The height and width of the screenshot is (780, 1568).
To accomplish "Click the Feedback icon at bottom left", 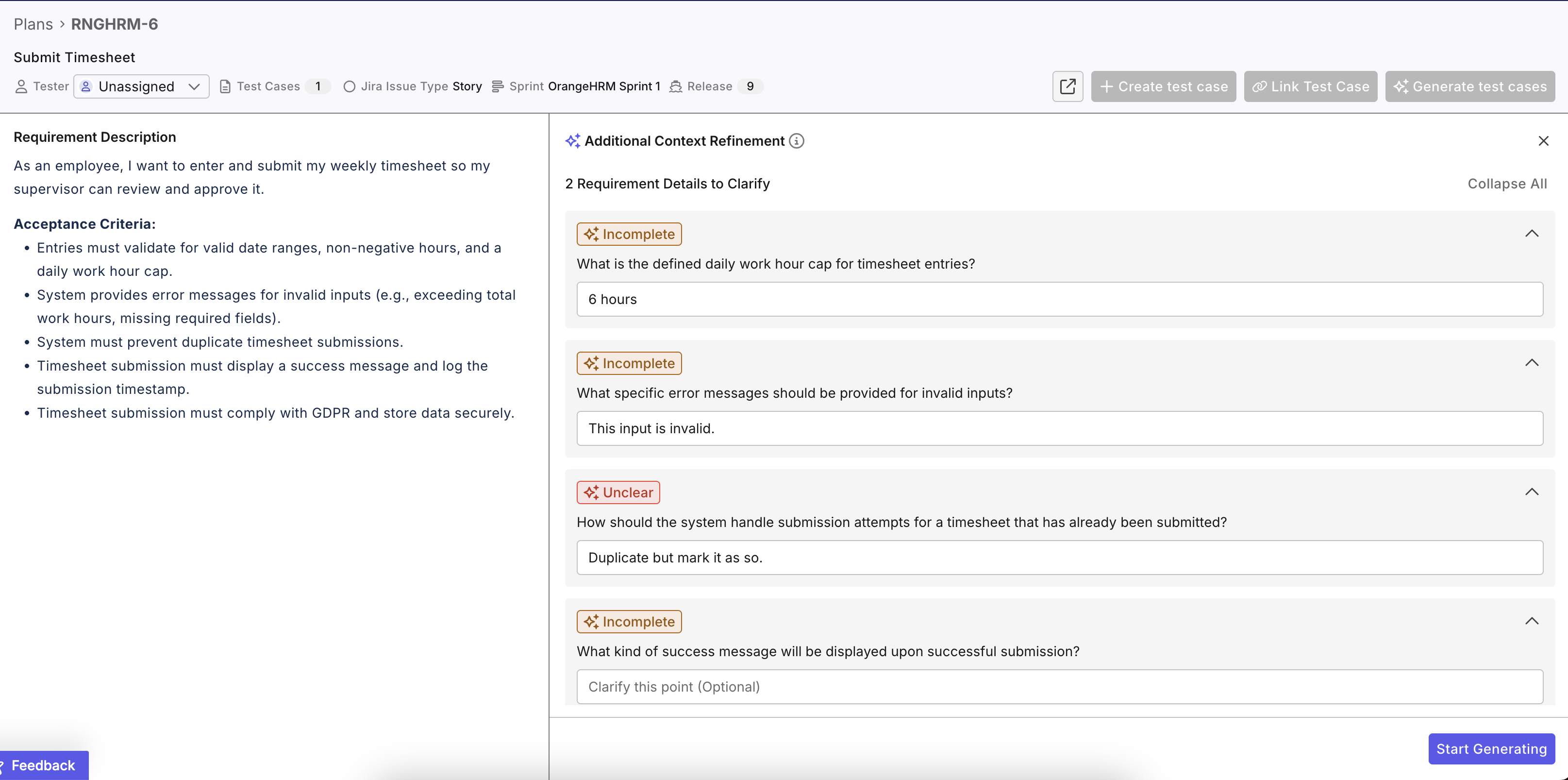I will (6, 765).
